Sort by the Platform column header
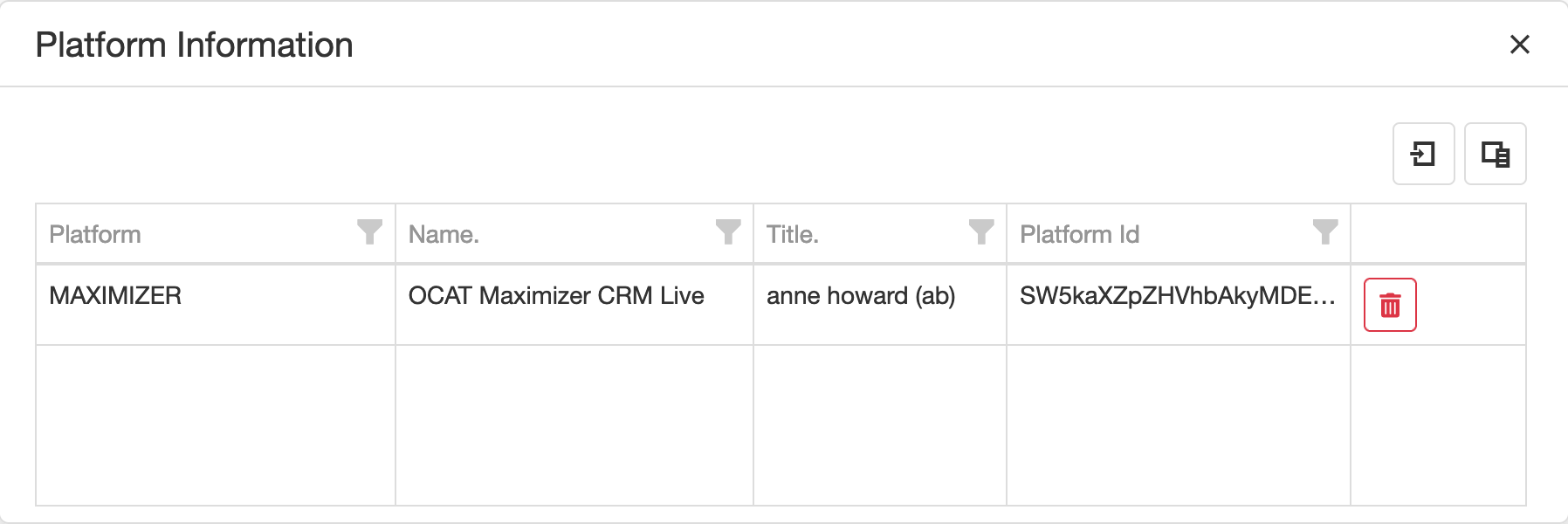Image resolution: width=1568 pixels, height=524 pixels. tap(95, 234)
